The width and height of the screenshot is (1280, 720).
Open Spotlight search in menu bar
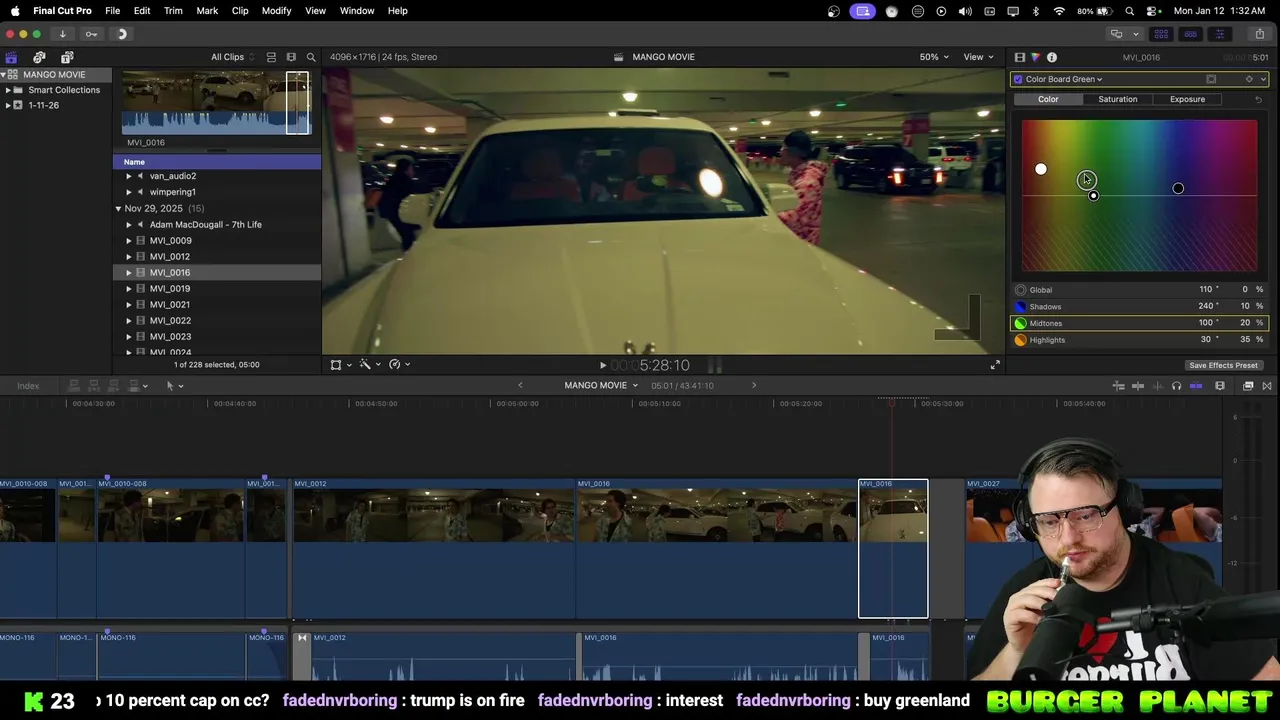[x=1130, y=11]
